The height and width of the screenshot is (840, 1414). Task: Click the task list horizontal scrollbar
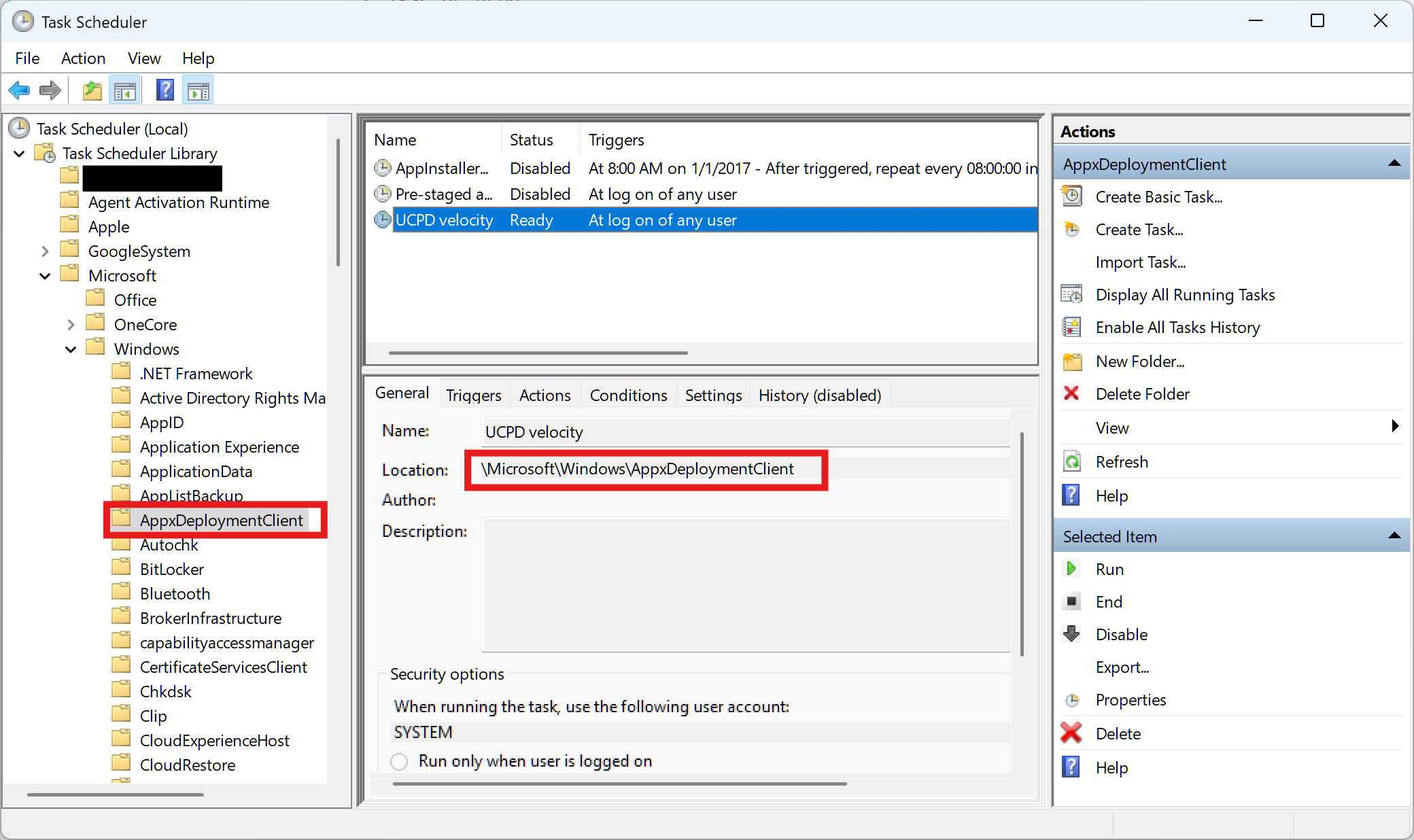[538, 353]
